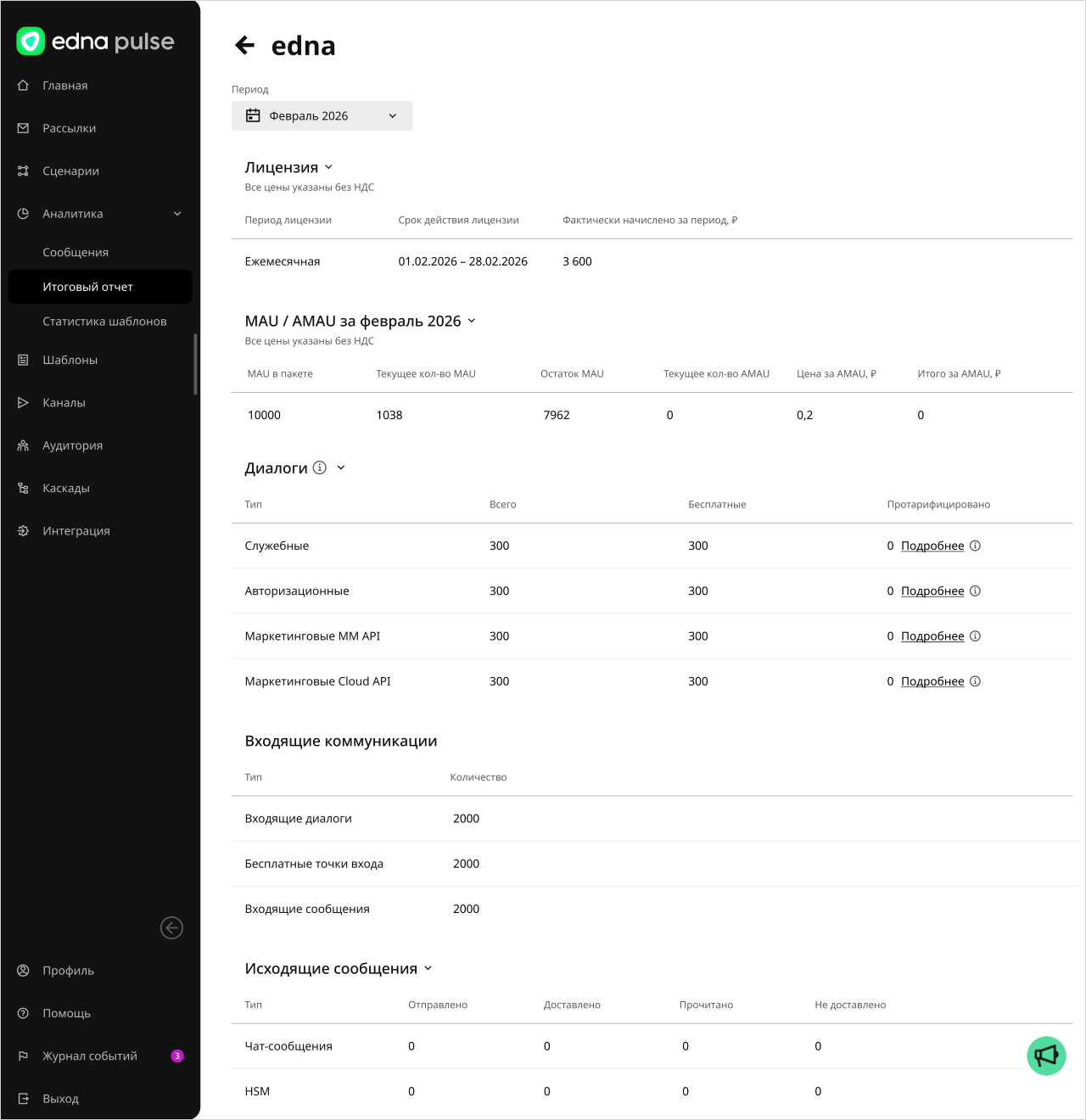Click the Сценарии flow icon

(24, 171)
